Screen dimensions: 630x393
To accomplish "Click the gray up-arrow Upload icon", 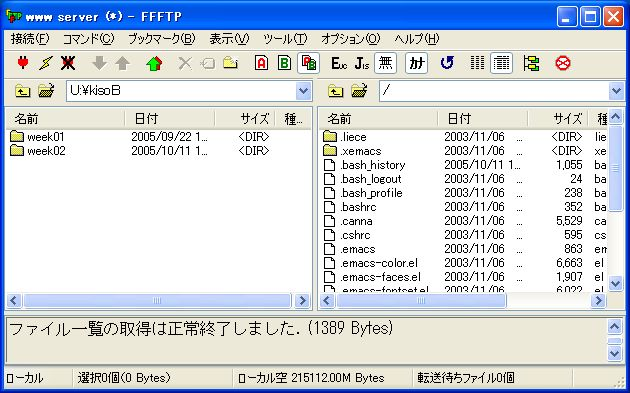I will click(123, 63).
